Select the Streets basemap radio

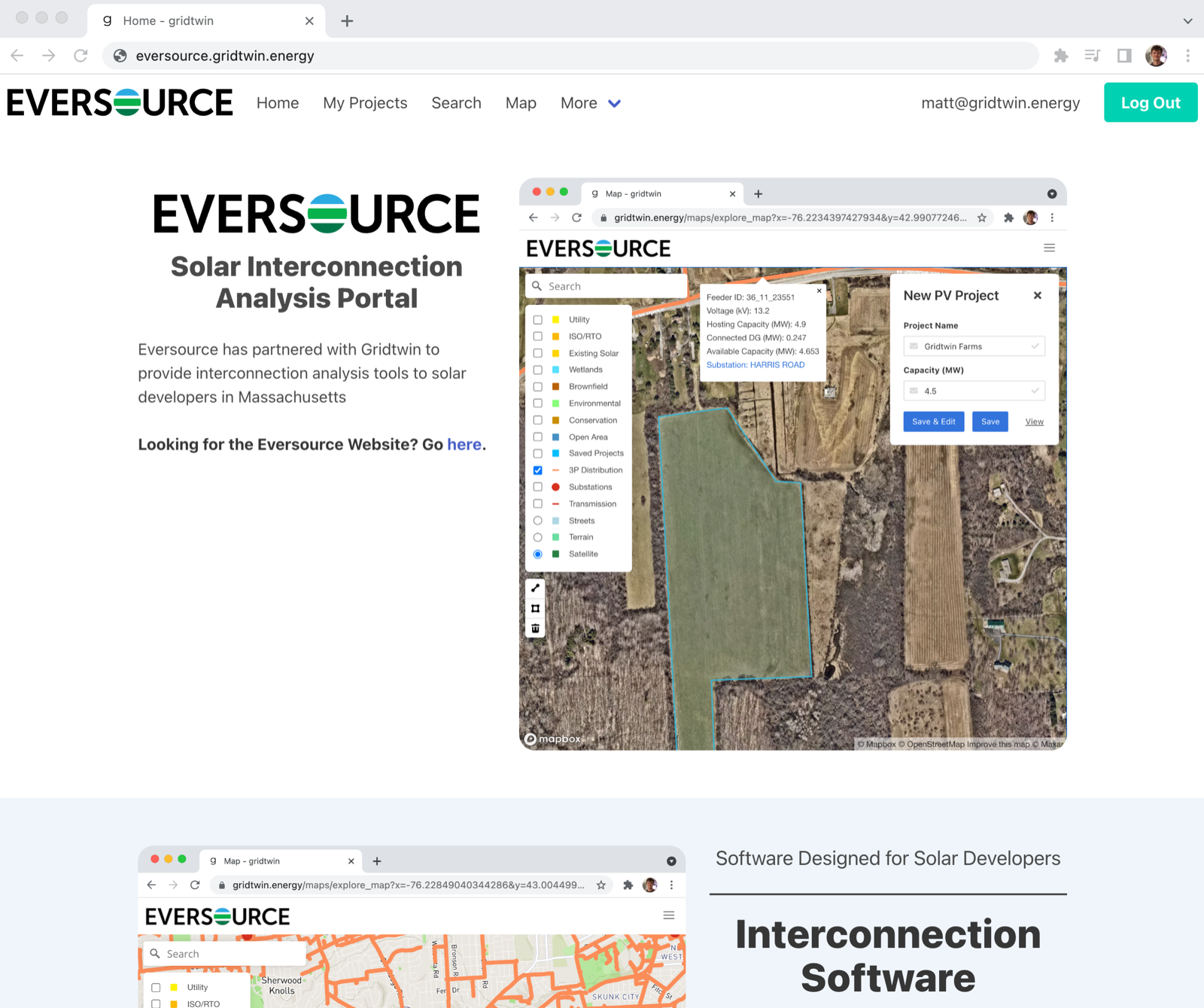(537, 521)
